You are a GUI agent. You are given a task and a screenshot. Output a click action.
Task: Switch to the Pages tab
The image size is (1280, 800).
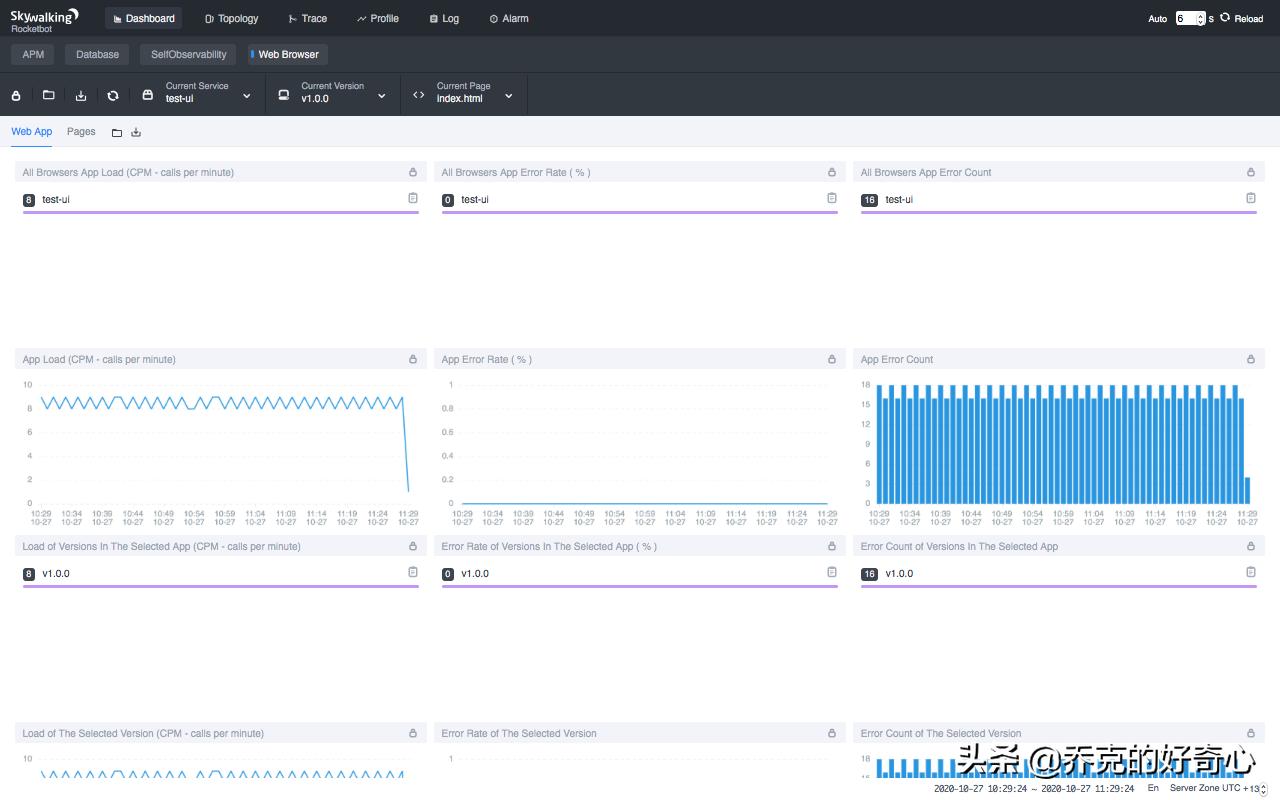tap(81, 132)
